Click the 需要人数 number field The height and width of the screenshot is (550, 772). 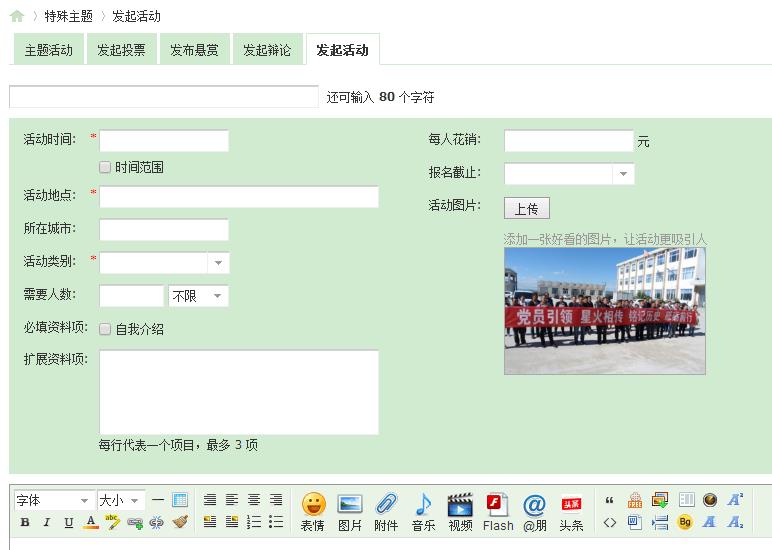tap(131, 296)
